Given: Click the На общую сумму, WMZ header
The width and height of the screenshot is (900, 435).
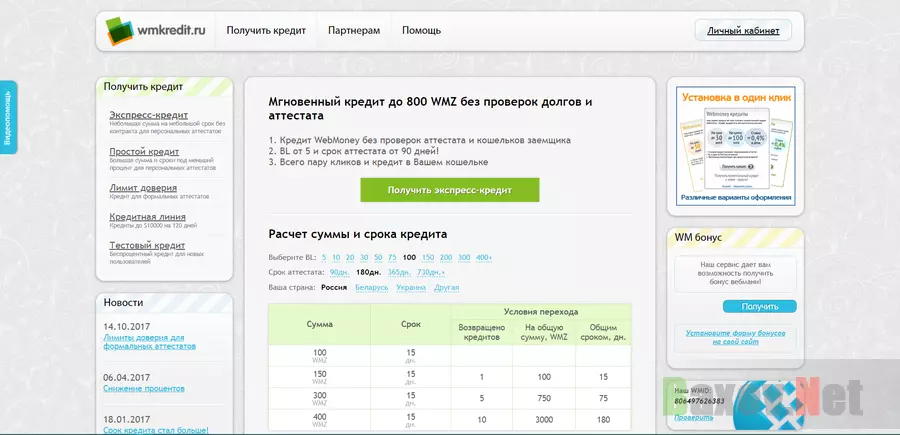Looking at the screenshot, I should click(544, 332).
